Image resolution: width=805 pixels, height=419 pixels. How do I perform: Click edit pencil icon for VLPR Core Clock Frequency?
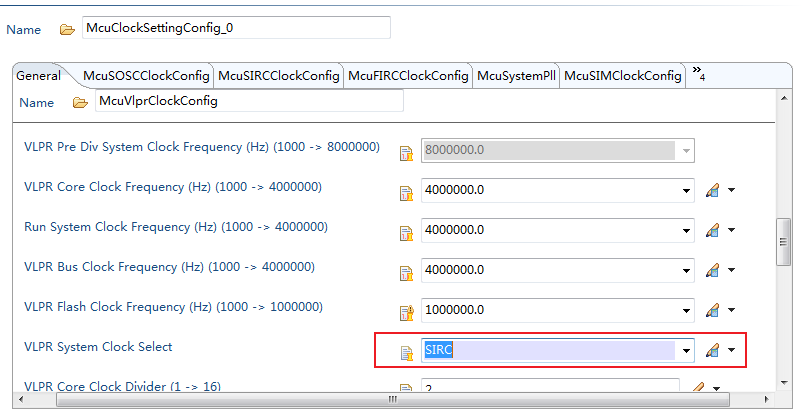click(x=712, y=191)
